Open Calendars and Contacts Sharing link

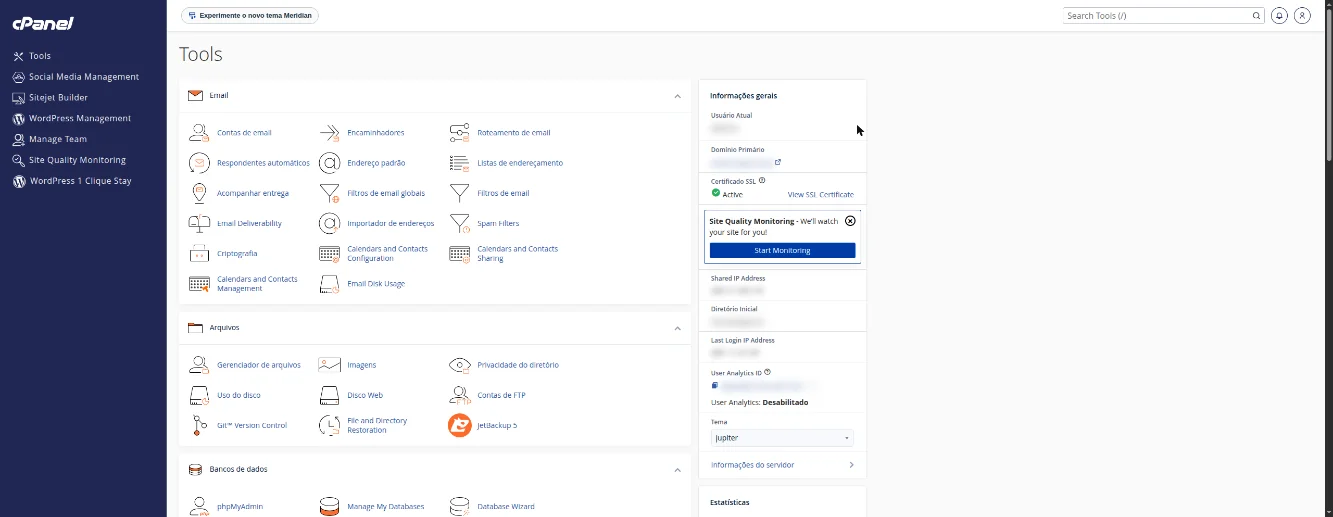click(x=517, y=254)
